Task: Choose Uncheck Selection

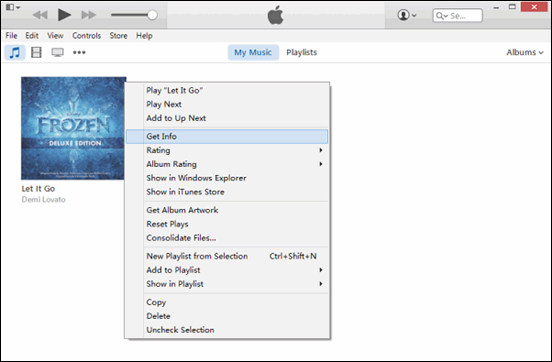Action: tap(227, 330)
